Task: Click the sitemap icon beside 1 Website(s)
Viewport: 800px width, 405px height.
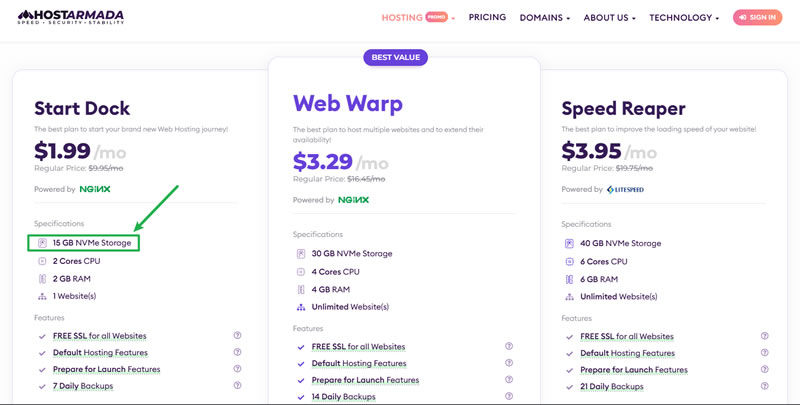Action: [x=42, y=296]
